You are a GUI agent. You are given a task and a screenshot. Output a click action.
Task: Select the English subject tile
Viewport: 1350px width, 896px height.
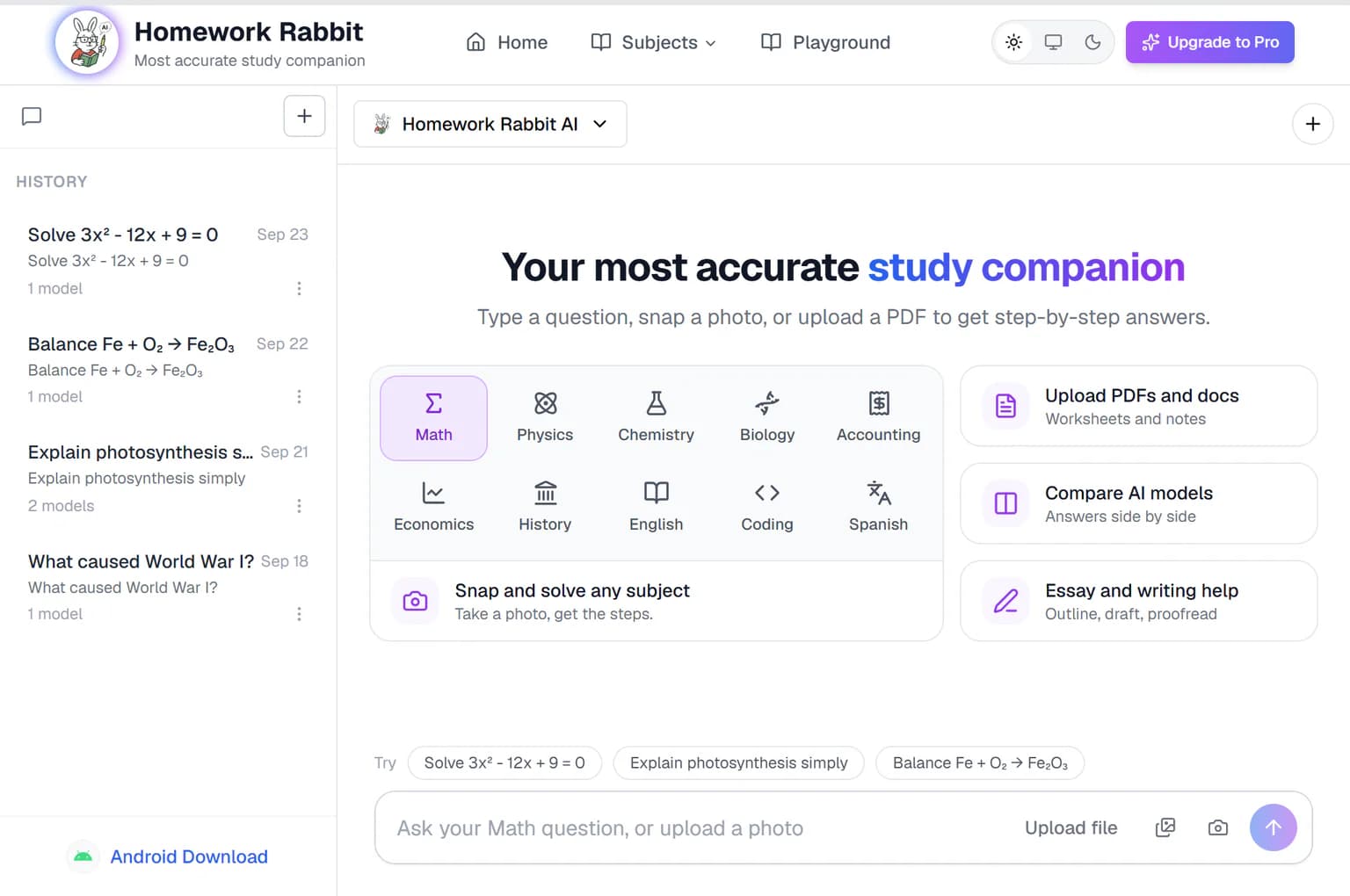[656, 507]
